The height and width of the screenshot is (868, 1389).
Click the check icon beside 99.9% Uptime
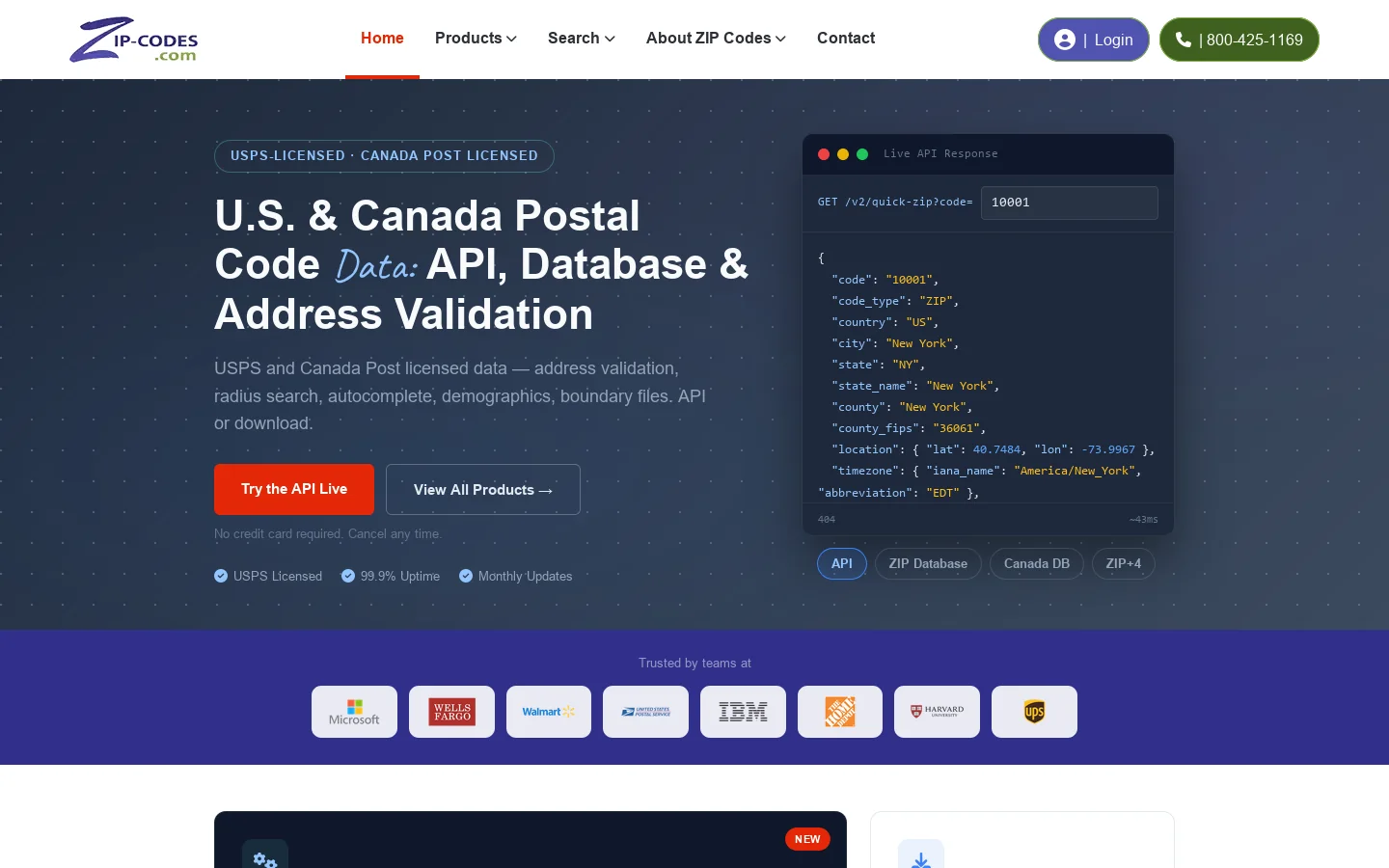(348, 576)
